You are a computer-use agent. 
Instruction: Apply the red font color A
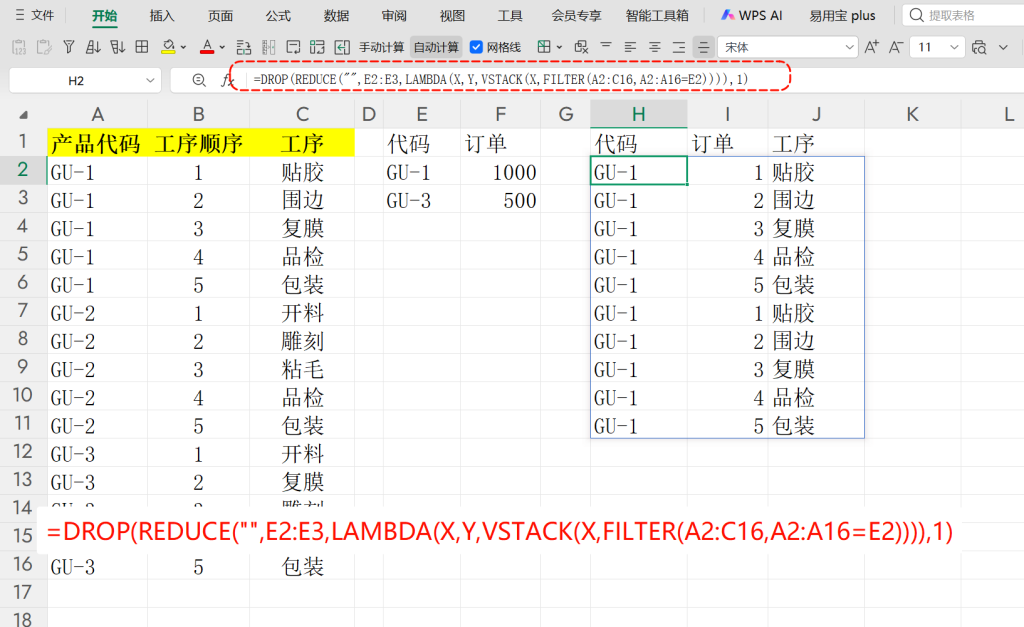tap(207, 47)
